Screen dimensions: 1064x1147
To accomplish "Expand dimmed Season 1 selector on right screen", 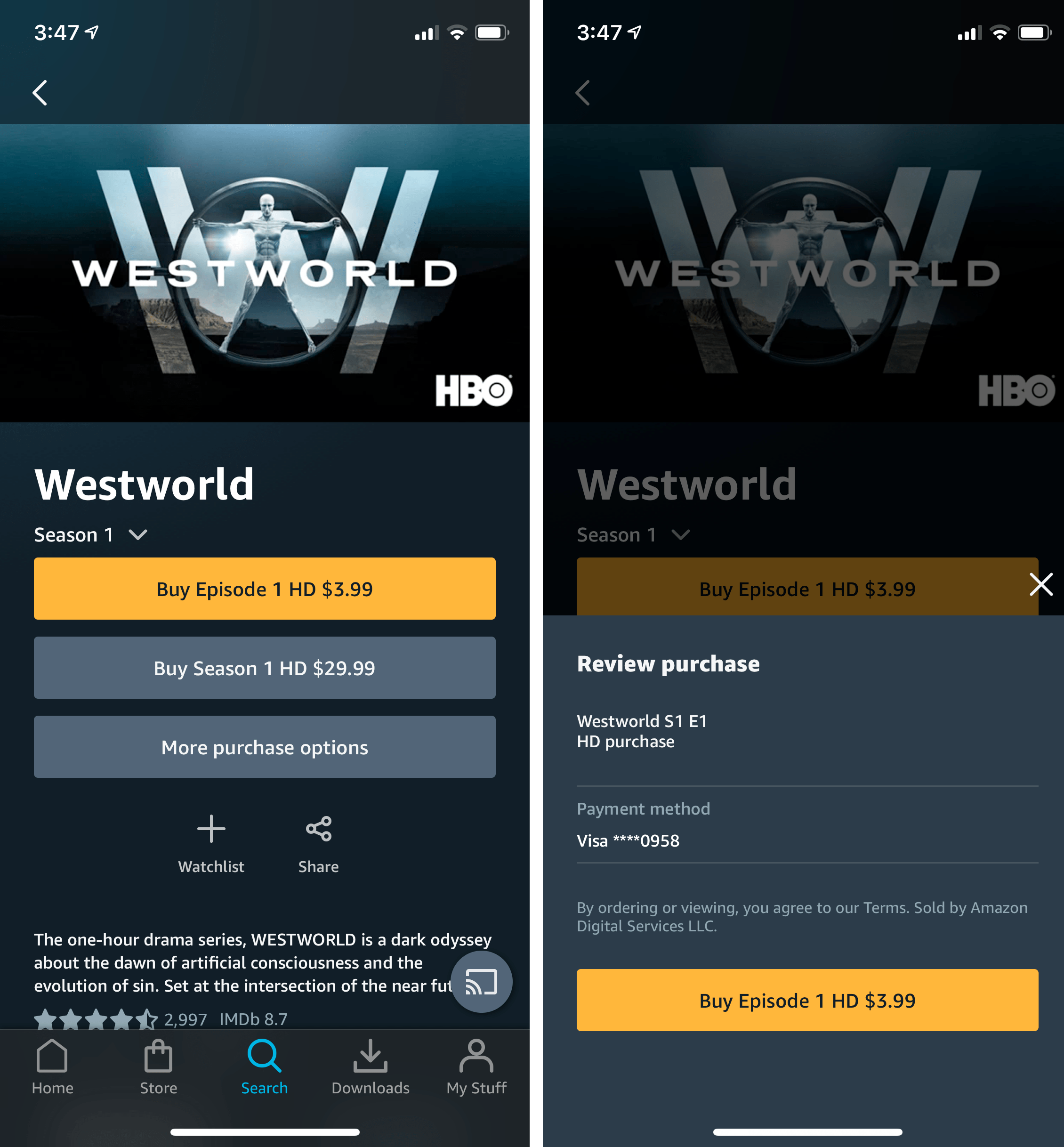I will 633,535.
